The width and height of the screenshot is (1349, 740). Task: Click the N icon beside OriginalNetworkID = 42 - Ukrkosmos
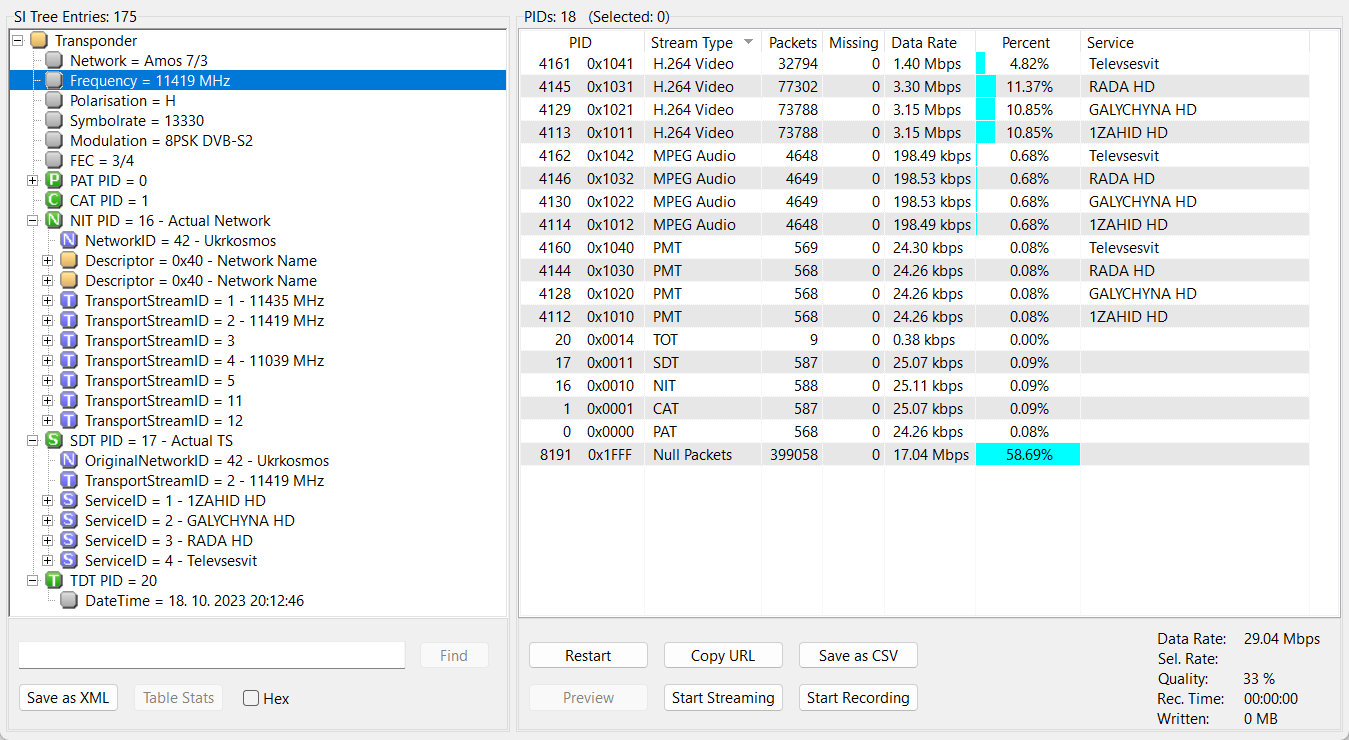pyautogui.click(x=69, y=461)
